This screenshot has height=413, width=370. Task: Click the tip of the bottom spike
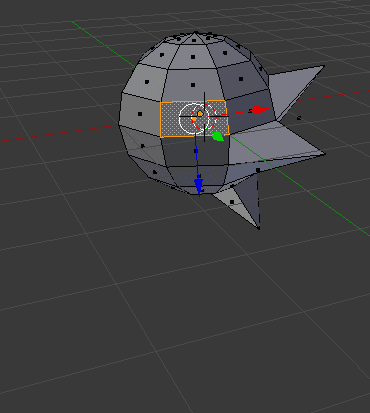coord(259,228)
